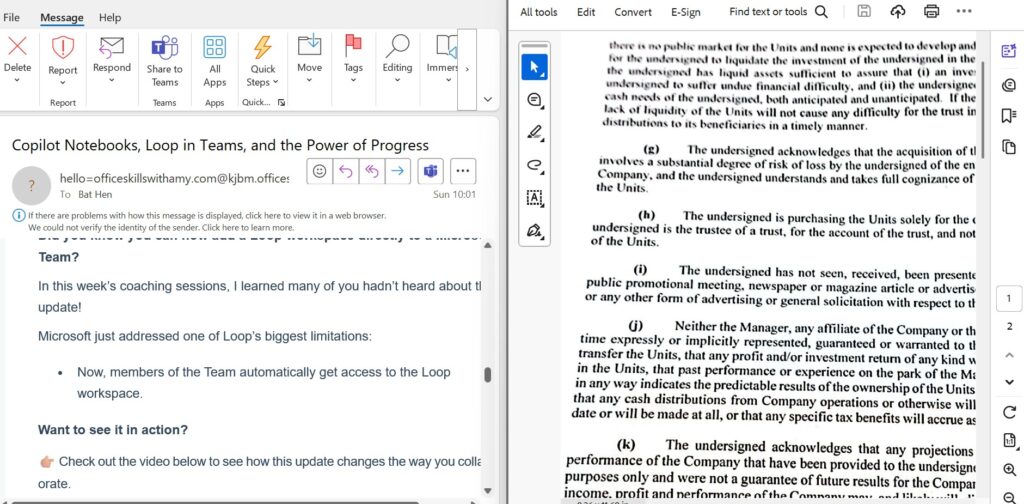This screenshot has width=1024, height=504.
Task: Expand the Report dropdown arrow
Action: 63,83
